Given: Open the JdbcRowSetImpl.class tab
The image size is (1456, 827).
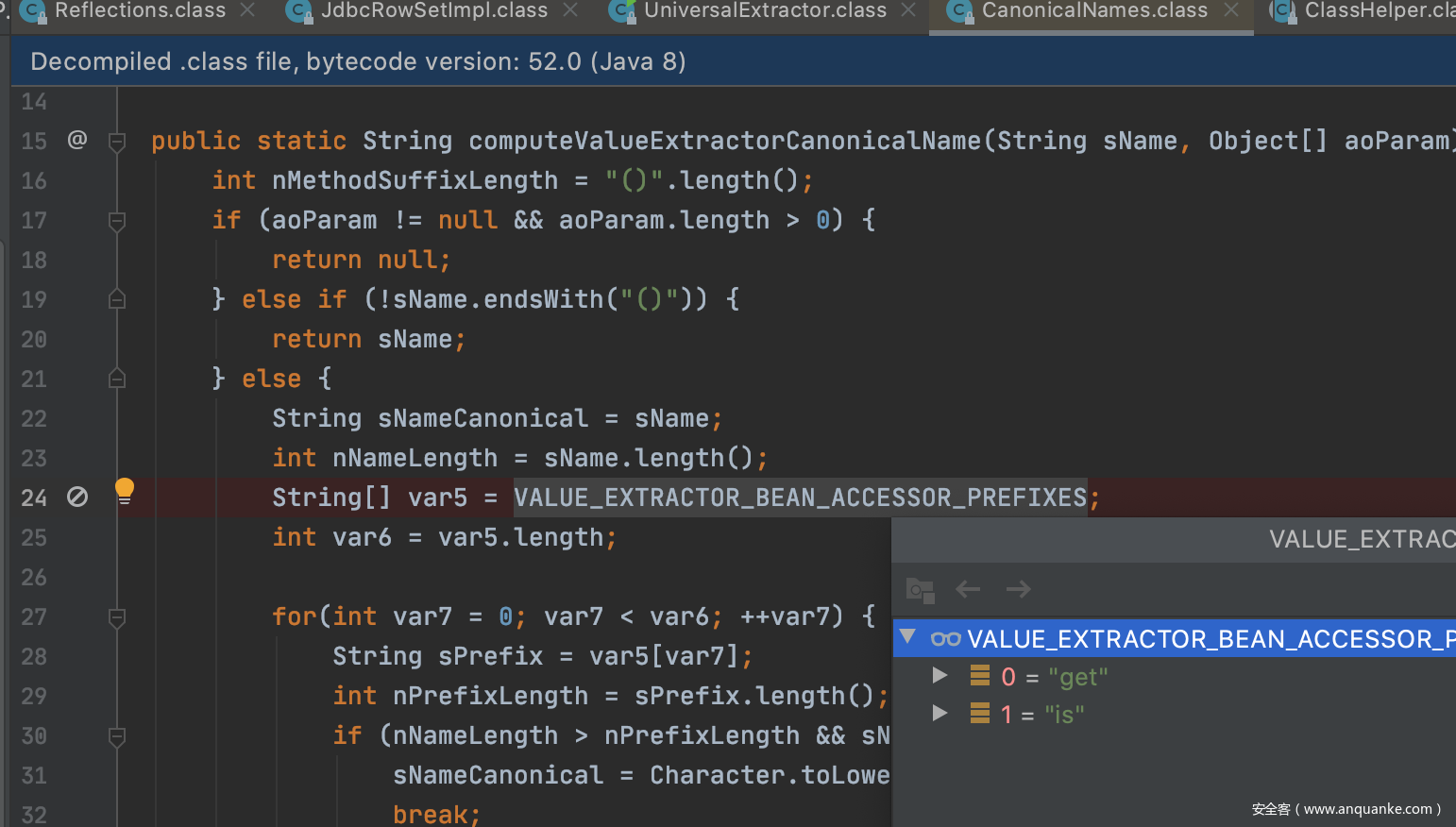Looking at the screenshot, I should click(433, 11).
